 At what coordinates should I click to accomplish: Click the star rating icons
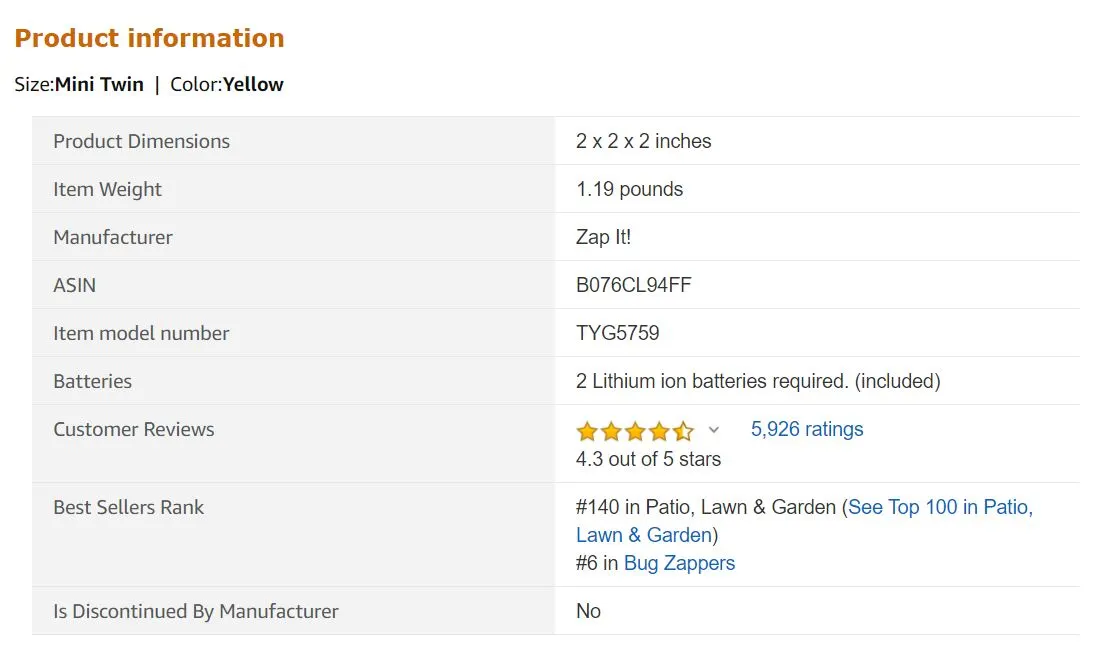tap(634, 431)
